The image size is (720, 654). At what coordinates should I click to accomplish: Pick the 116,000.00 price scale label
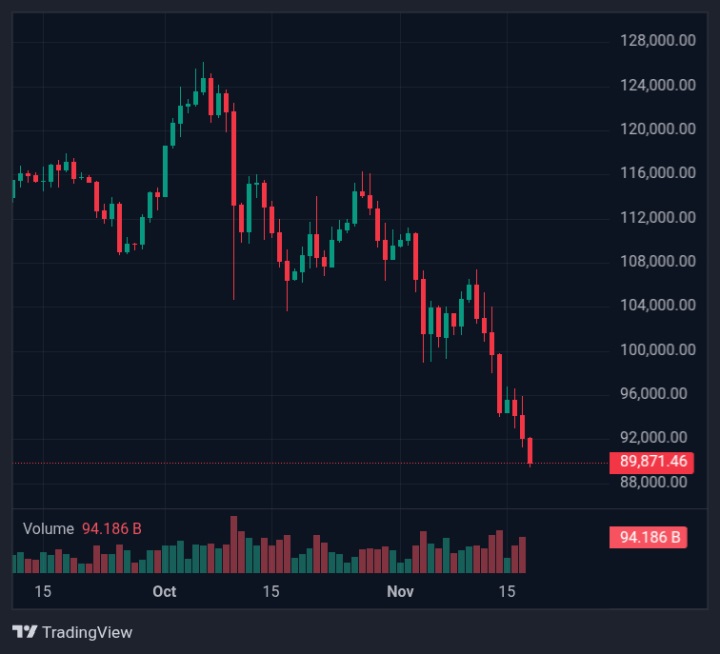tap(656, 172)
